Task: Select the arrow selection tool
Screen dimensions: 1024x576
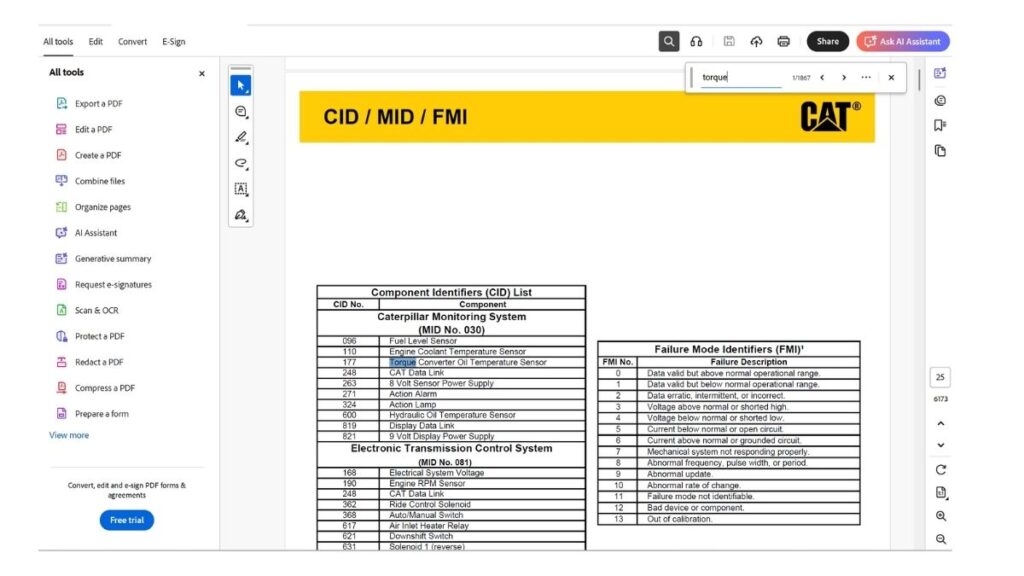Action: [240, 86]
